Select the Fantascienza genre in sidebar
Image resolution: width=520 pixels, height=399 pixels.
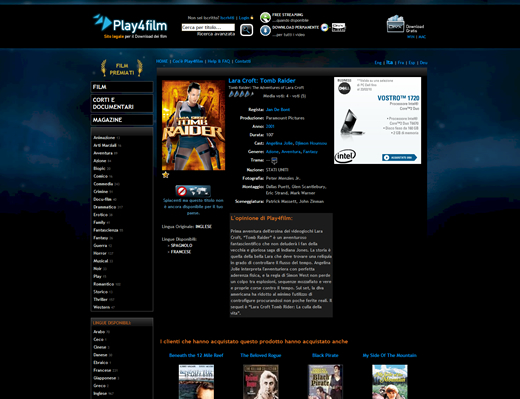106,230
